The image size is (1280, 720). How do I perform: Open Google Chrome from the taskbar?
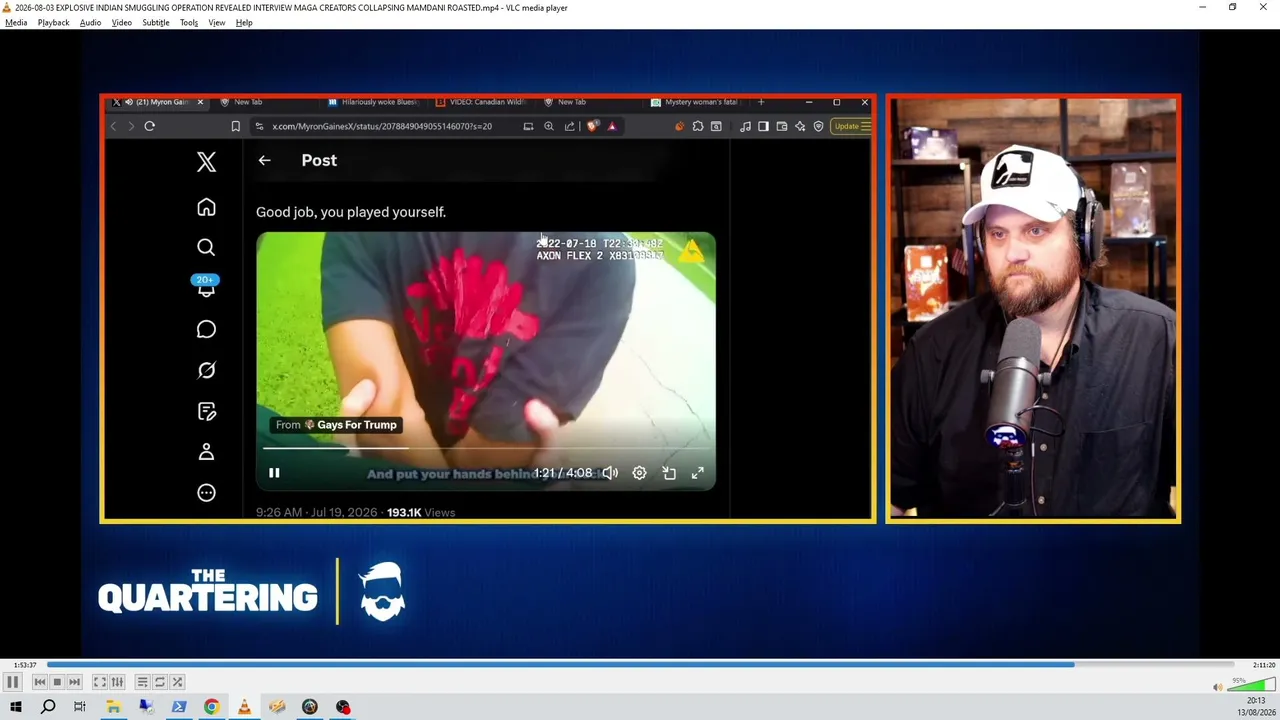211,707
